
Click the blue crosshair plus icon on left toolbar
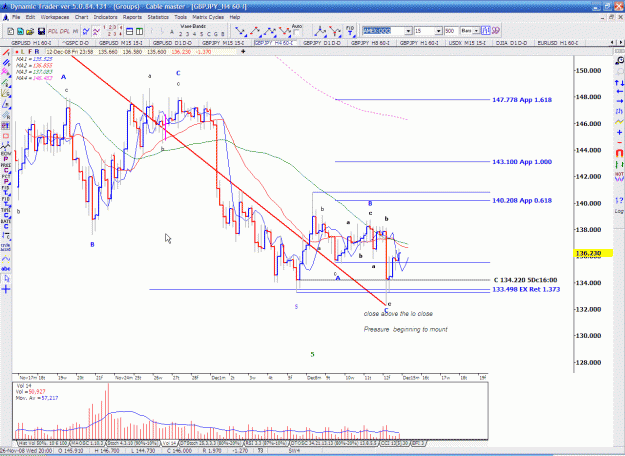coord(6,289)
